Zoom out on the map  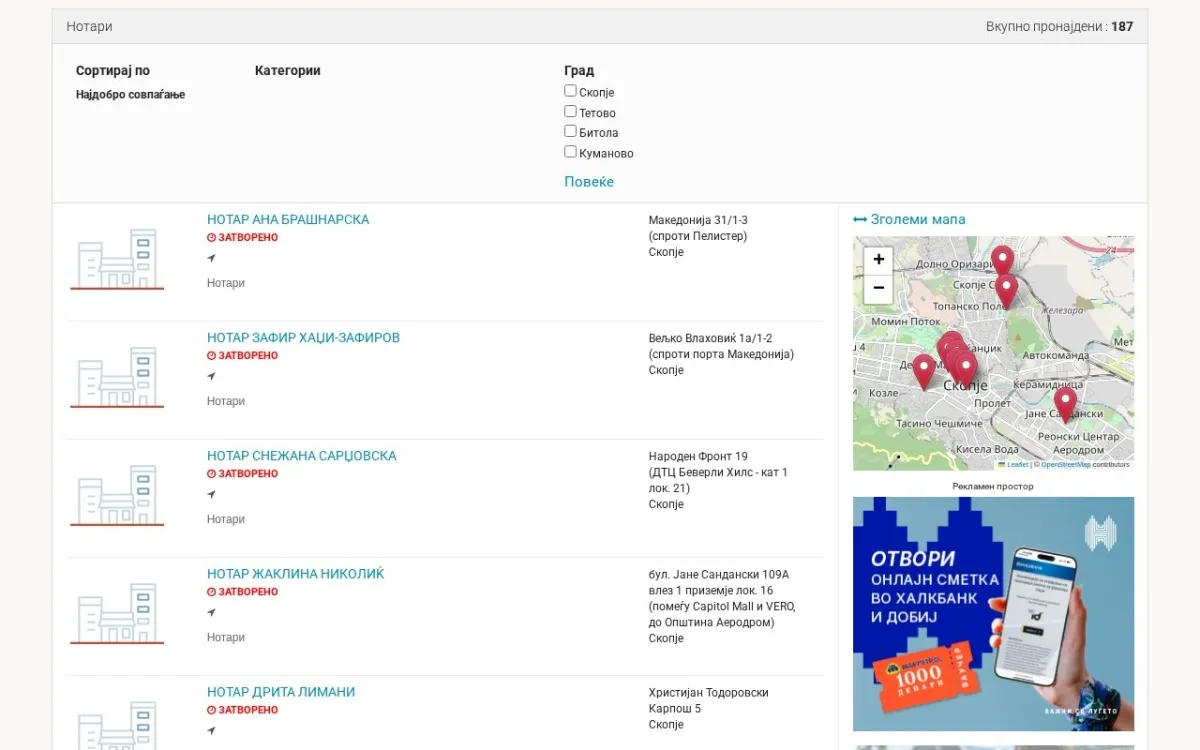(x=878, y=288)
